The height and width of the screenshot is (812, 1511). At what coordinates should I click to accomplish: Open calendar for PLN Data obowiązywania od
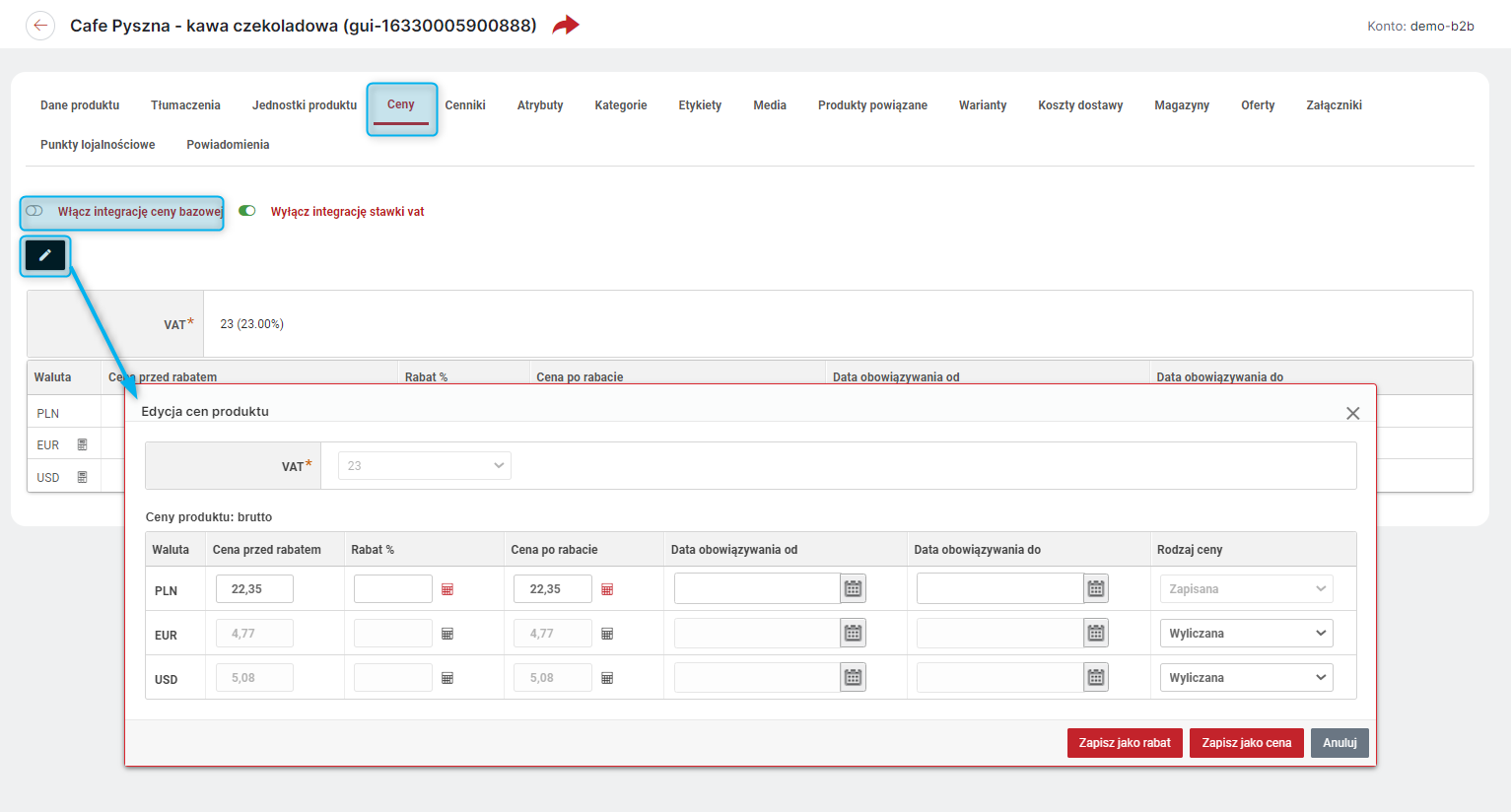pos(854,588)
